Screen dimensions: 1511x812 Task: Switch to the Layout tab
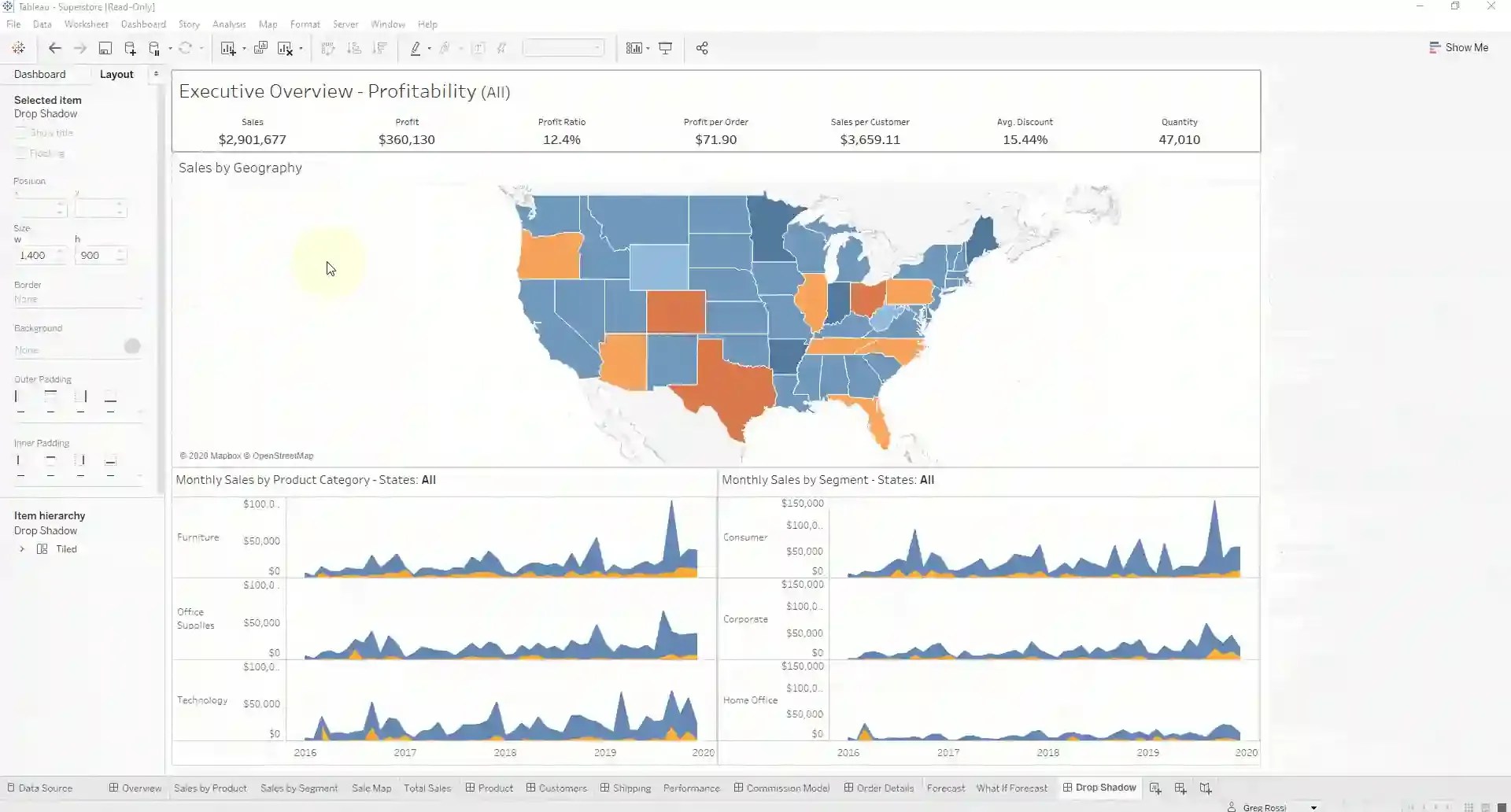(116, 74)
